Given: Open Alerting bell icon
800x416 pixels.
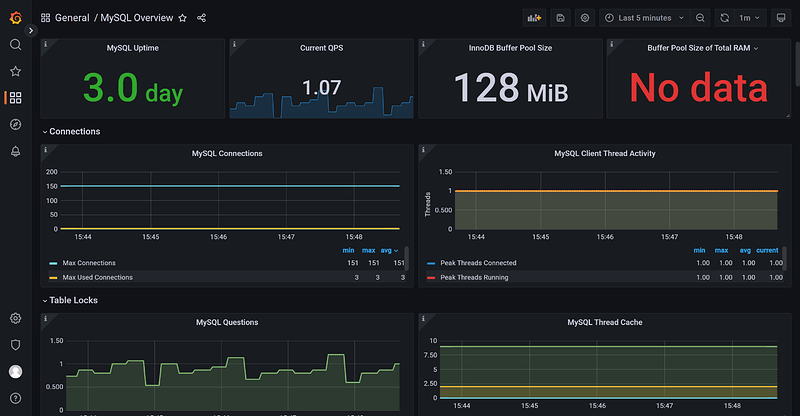Looking at the screenshot, I should coord(15,151).
